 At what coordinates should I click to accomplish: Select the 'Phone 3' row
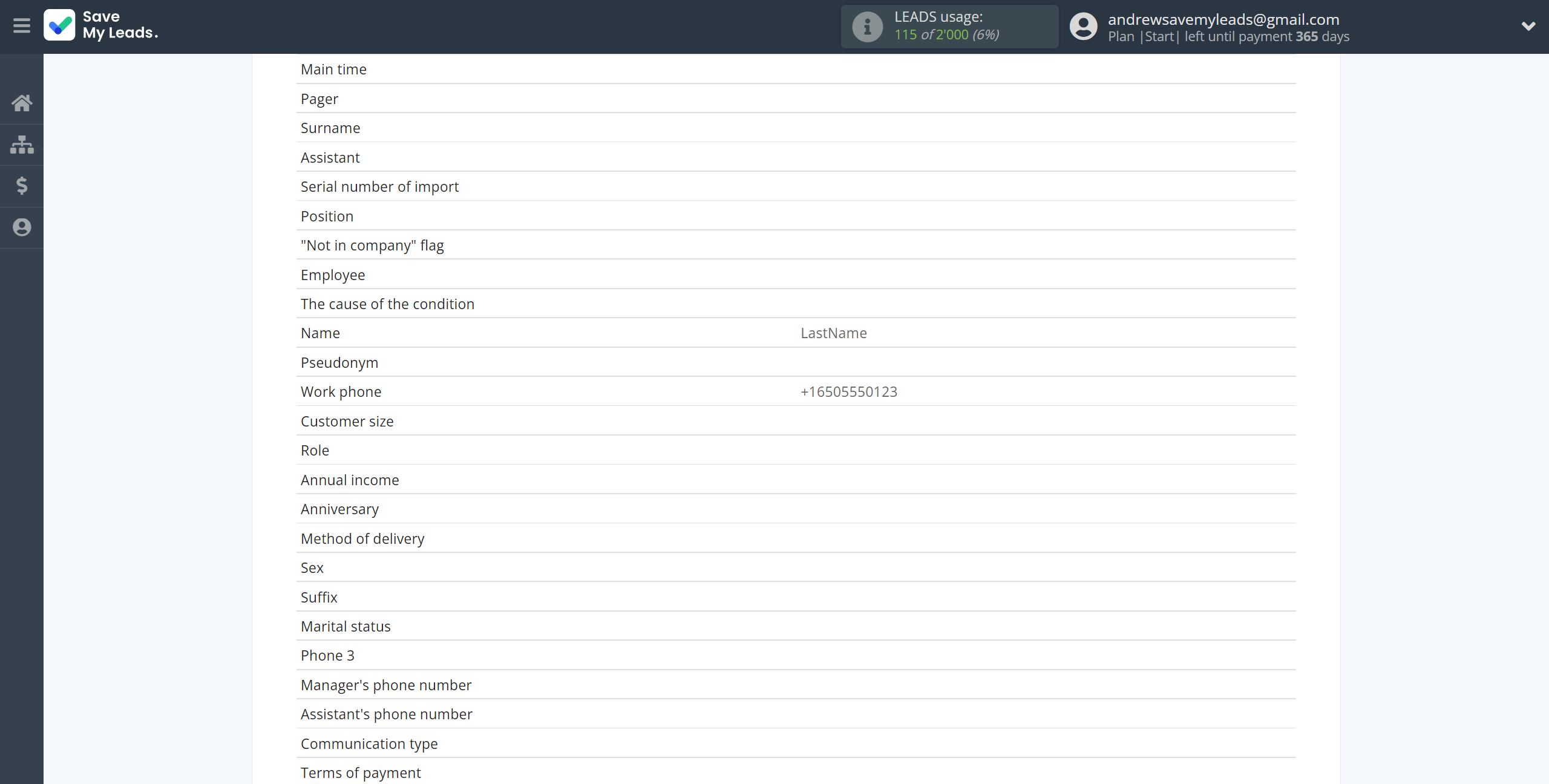point(796,656)
